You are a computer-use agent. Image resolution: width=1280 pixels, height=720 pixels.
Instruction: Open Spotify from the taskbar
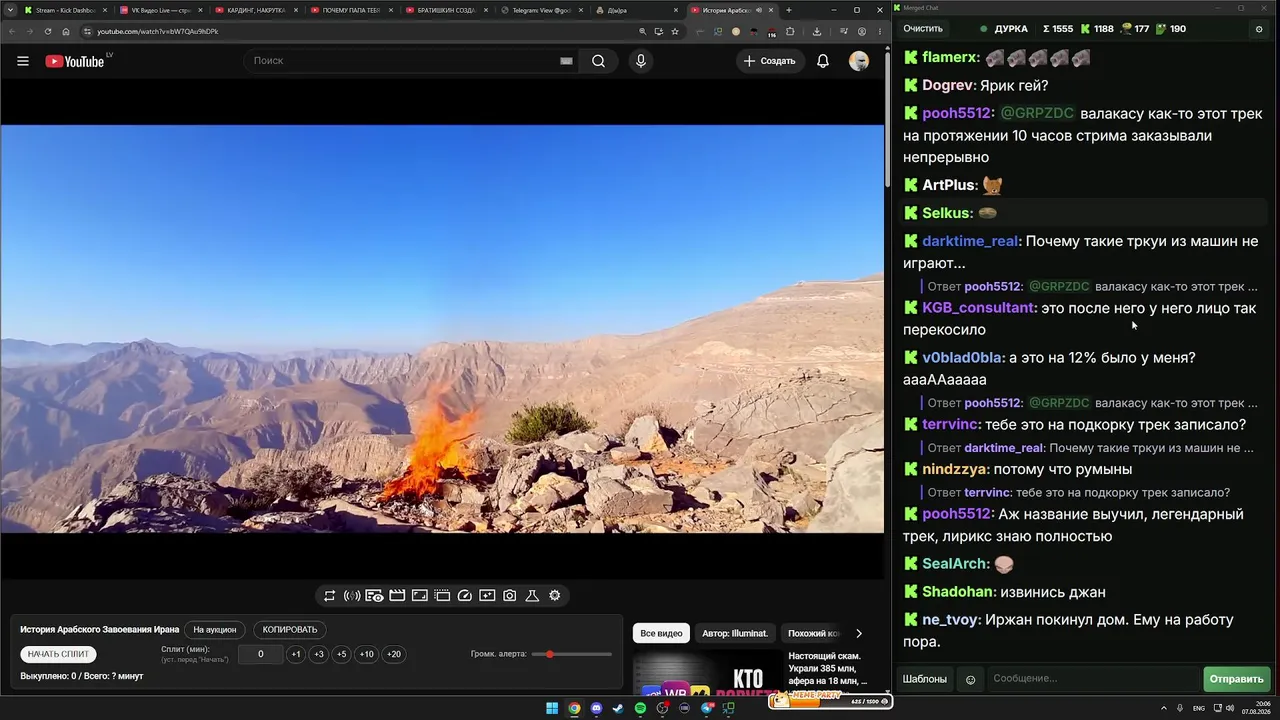pyautogui.click(x=641, y=709)
